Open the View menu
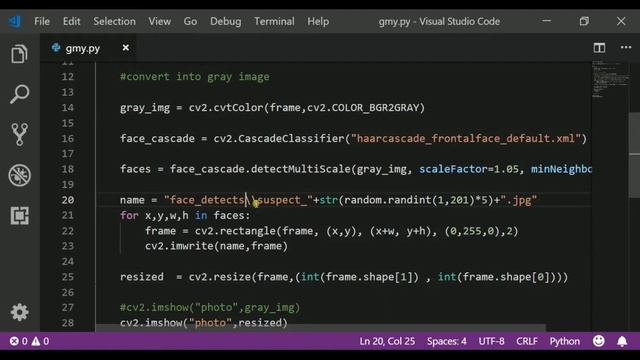Screen dimensions: 640x360 160,21
